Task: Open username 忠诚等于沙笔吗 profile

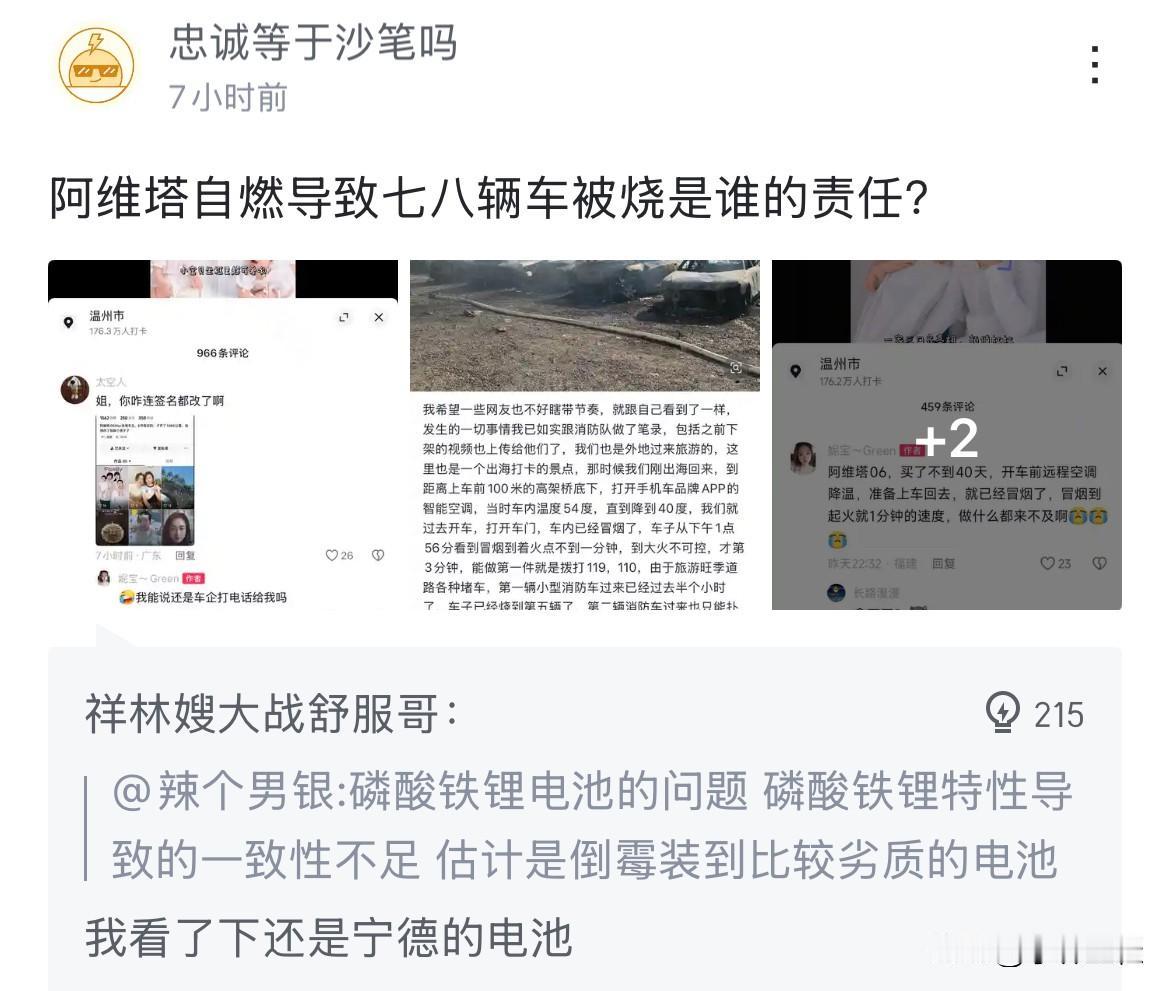Action: (313, 43)
